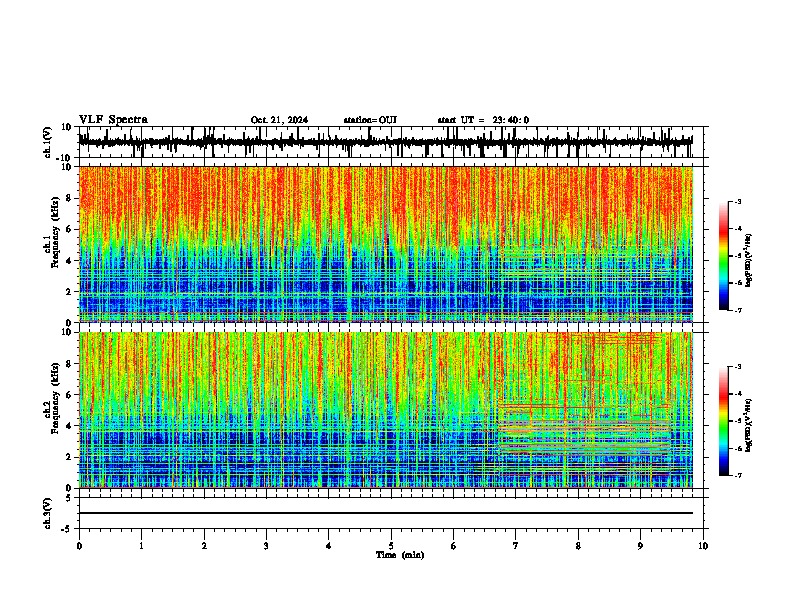The image size is (792, 612).
Task: Click the ch.2 "Frequency (kHz)" axis label
Action: tap(55, 398)
